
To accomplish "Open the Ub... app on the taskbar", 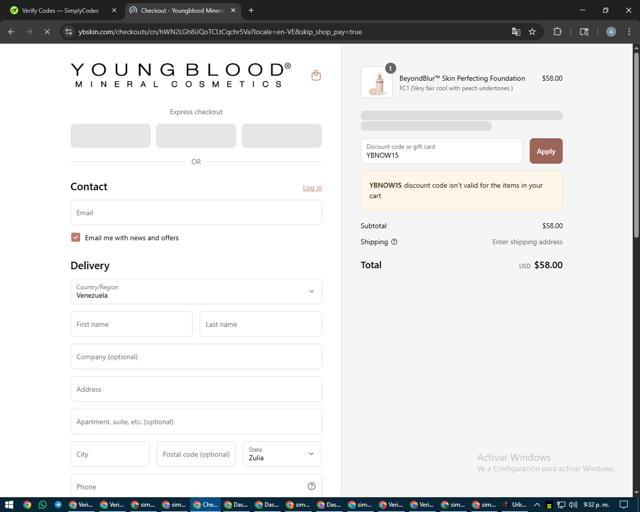I will click(514, 505).
